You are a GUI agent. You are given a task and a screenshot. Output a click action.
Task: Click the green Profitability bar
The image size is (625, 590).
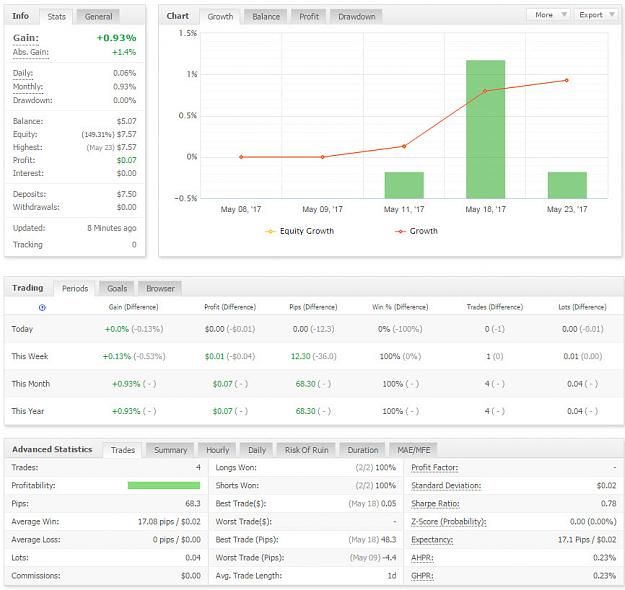click(x=164, y=485)
